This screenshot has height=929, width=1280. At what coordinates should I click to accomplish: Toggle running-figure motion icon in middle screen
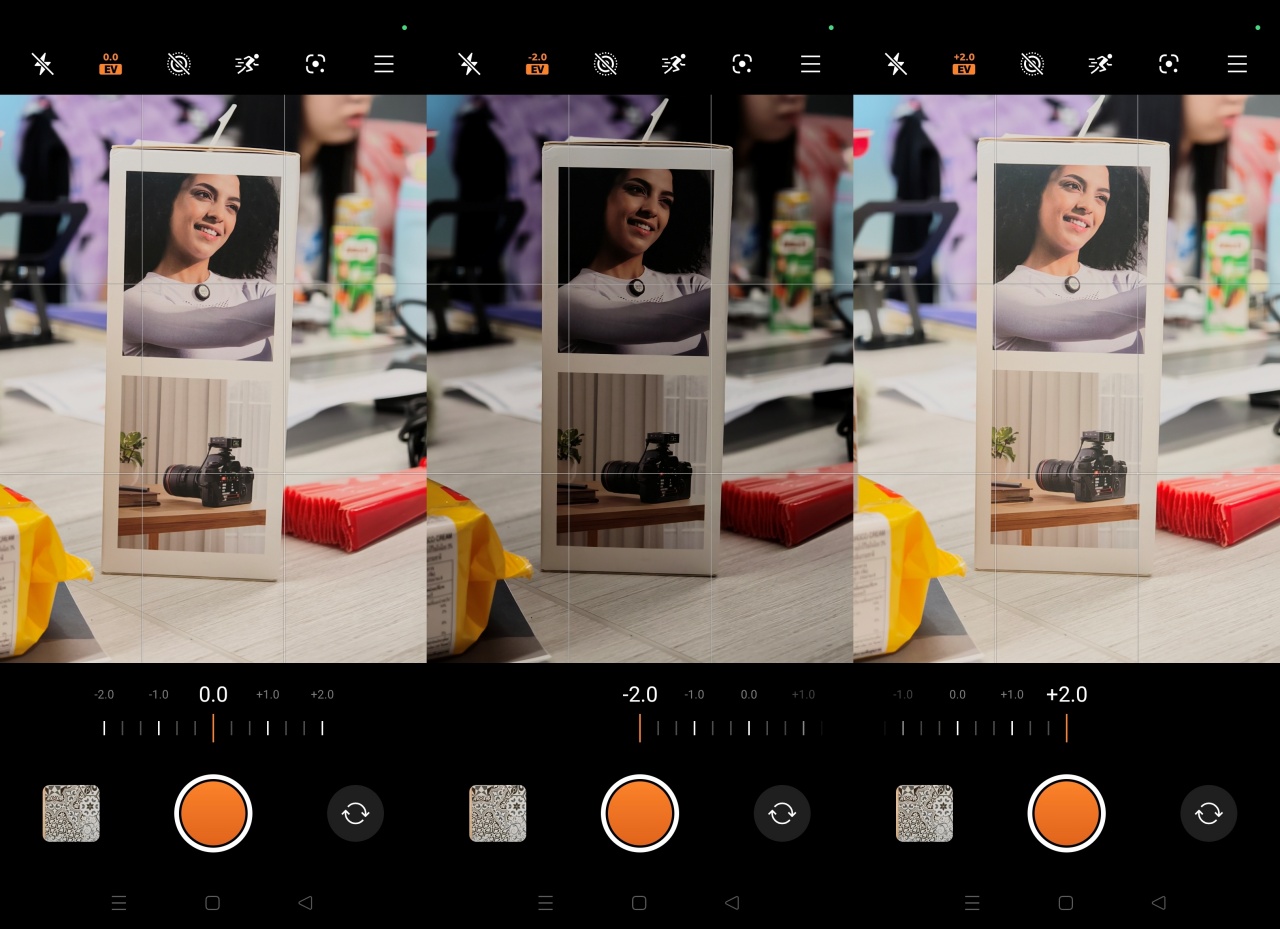click(x=673, y=64)
